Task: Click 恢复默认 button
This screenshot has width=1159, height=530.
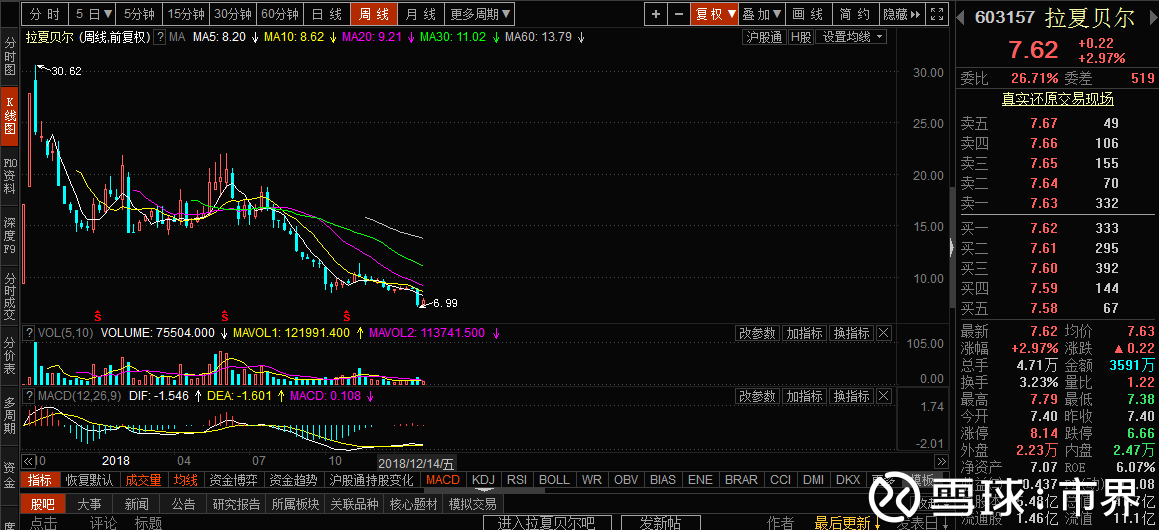Action: 89,480
